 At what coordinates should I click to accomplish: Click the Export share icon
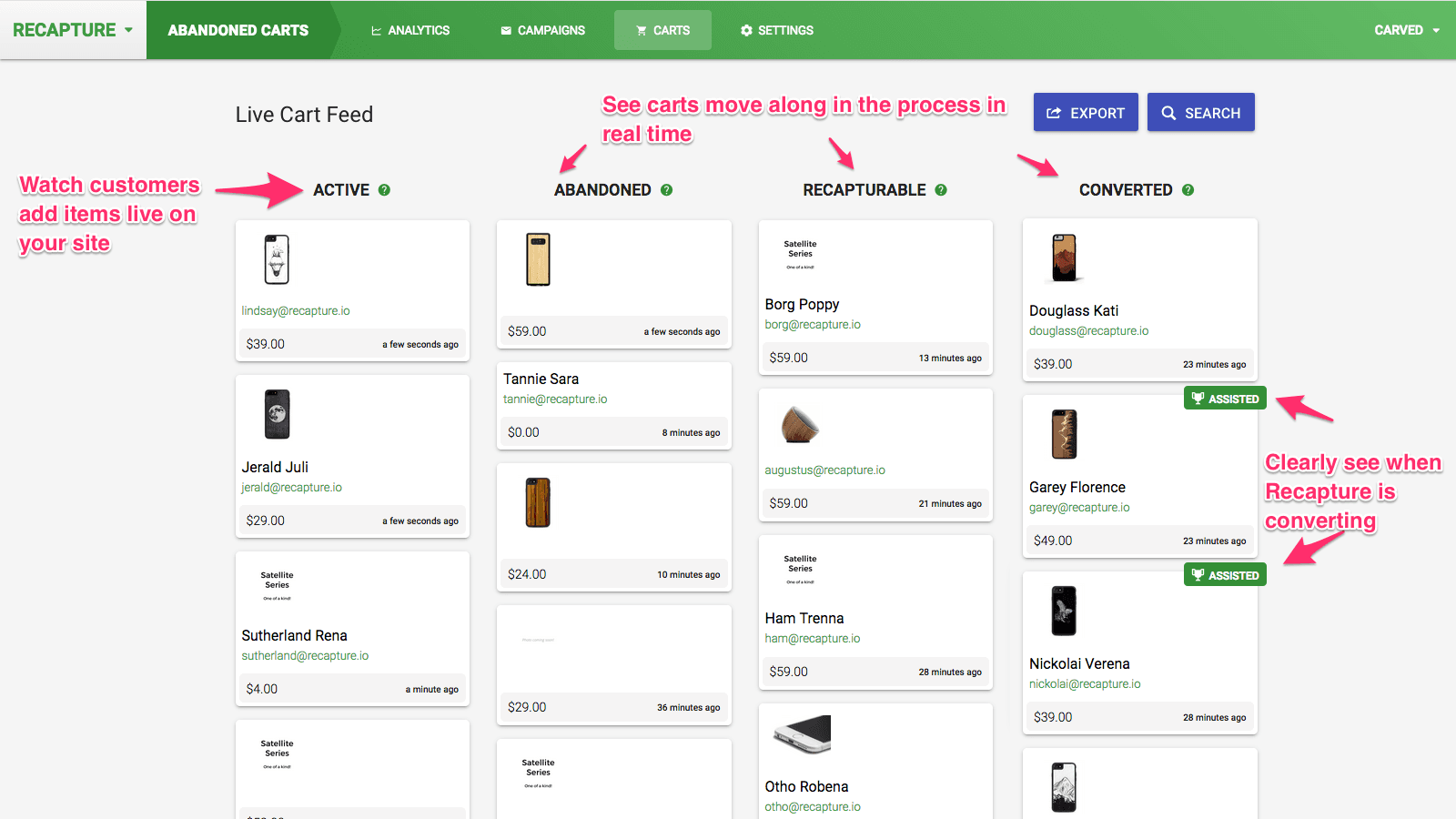pos(1055,112)
